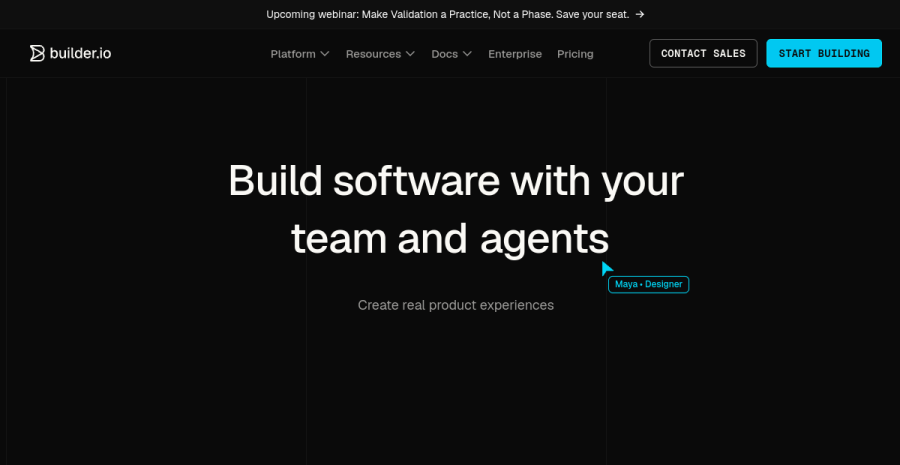Click the Start Building button

tap(824, 53)
